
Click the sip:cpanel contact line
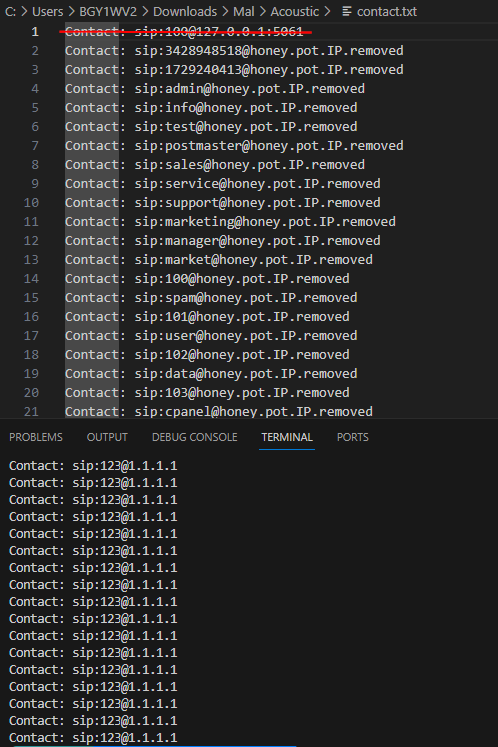tap(219, 412)
